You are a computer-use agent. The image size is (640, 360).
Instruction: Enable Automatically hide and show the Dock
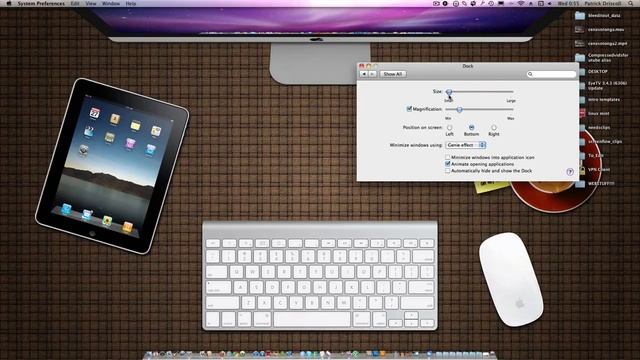[448, 171]
